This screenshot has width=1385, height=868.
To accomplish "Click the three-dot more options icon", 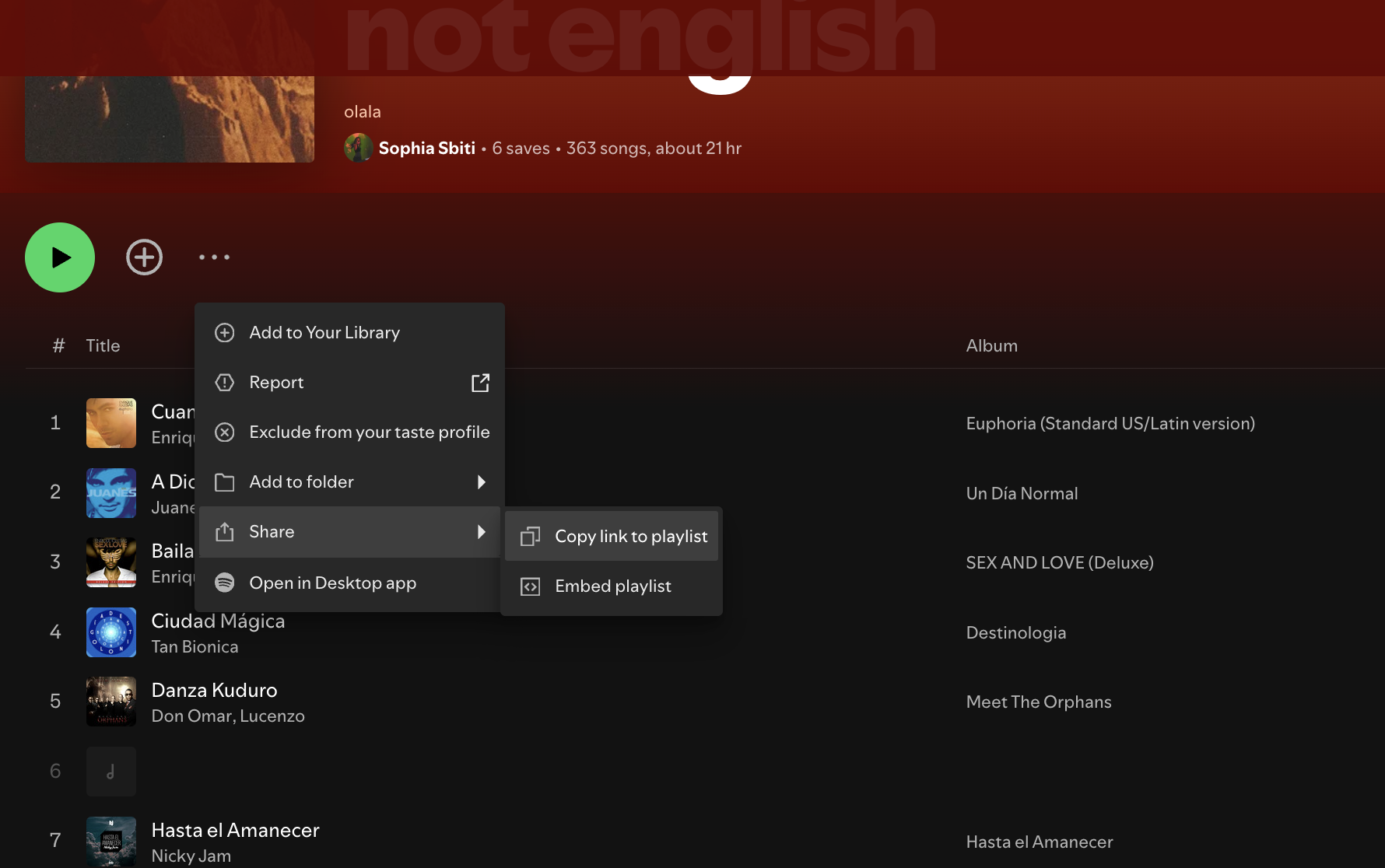I will (x=214, y=257).
